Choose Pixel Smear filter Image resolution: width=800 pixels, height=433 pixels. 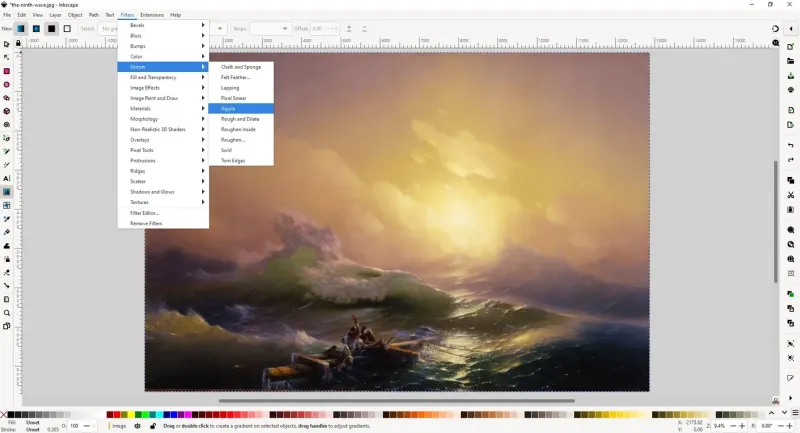click(241, 98)
